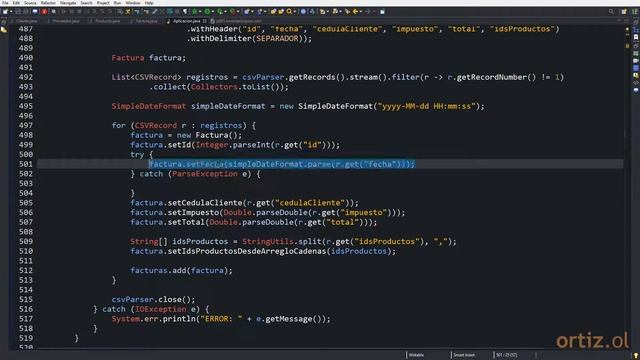Click the Search magnifier toolbar icon

click(289, 11)
